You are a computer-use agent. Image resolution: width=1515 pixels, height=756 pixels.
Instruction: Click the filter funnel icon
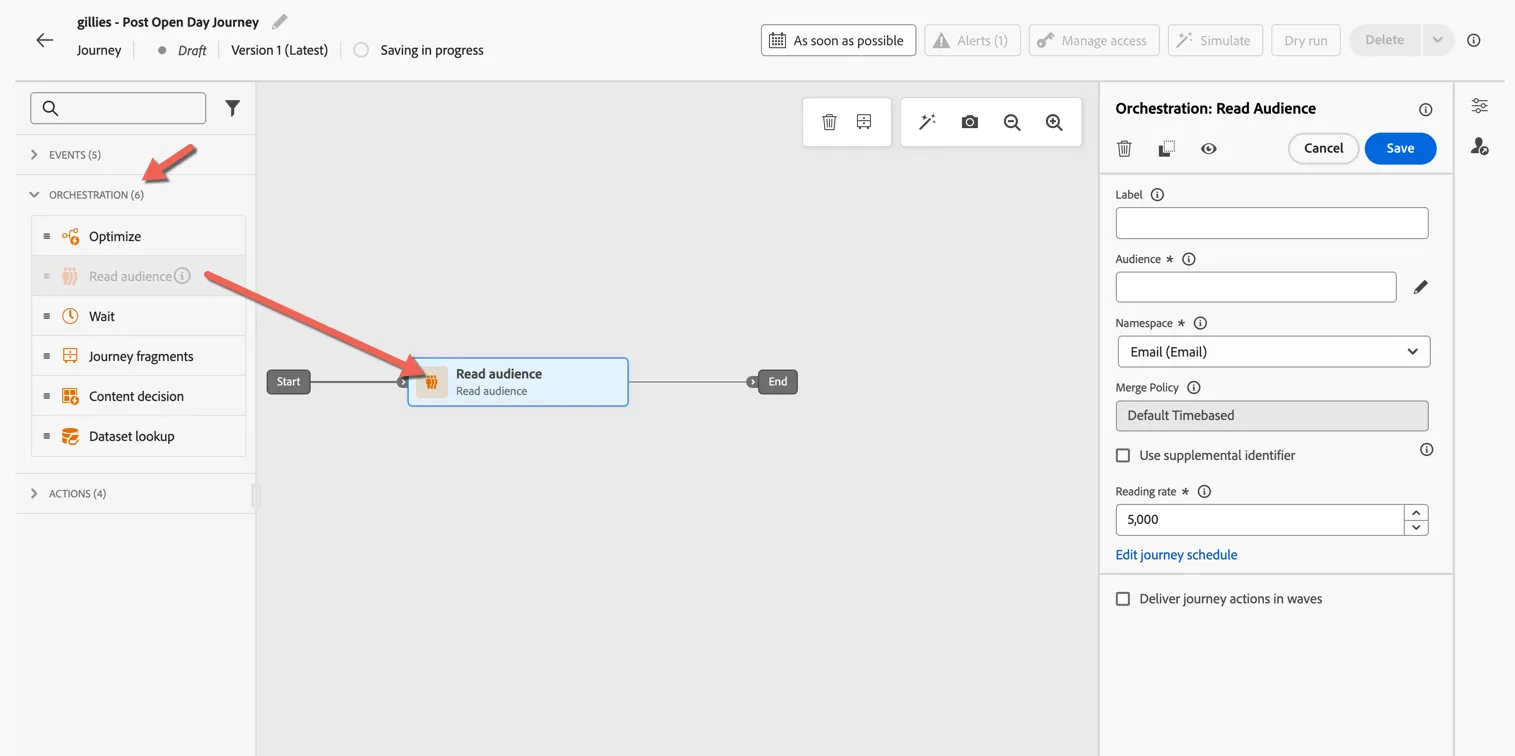[x=232, y=108]
